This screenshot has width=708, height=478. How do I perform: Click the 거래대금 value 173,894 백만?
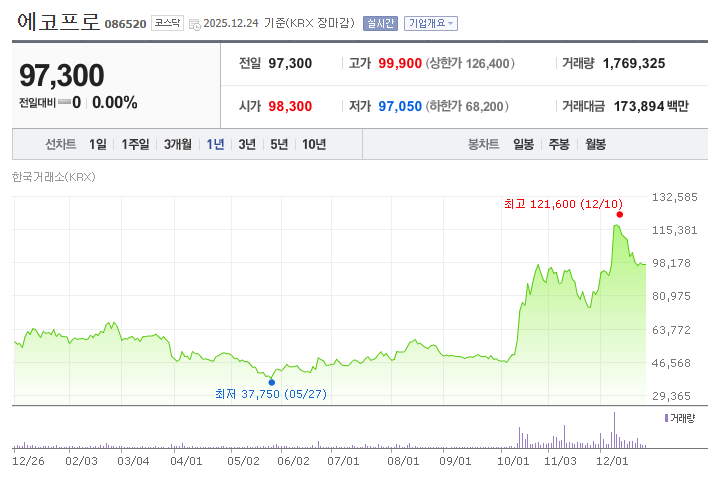pyautogui.click(x=651, y=106)
